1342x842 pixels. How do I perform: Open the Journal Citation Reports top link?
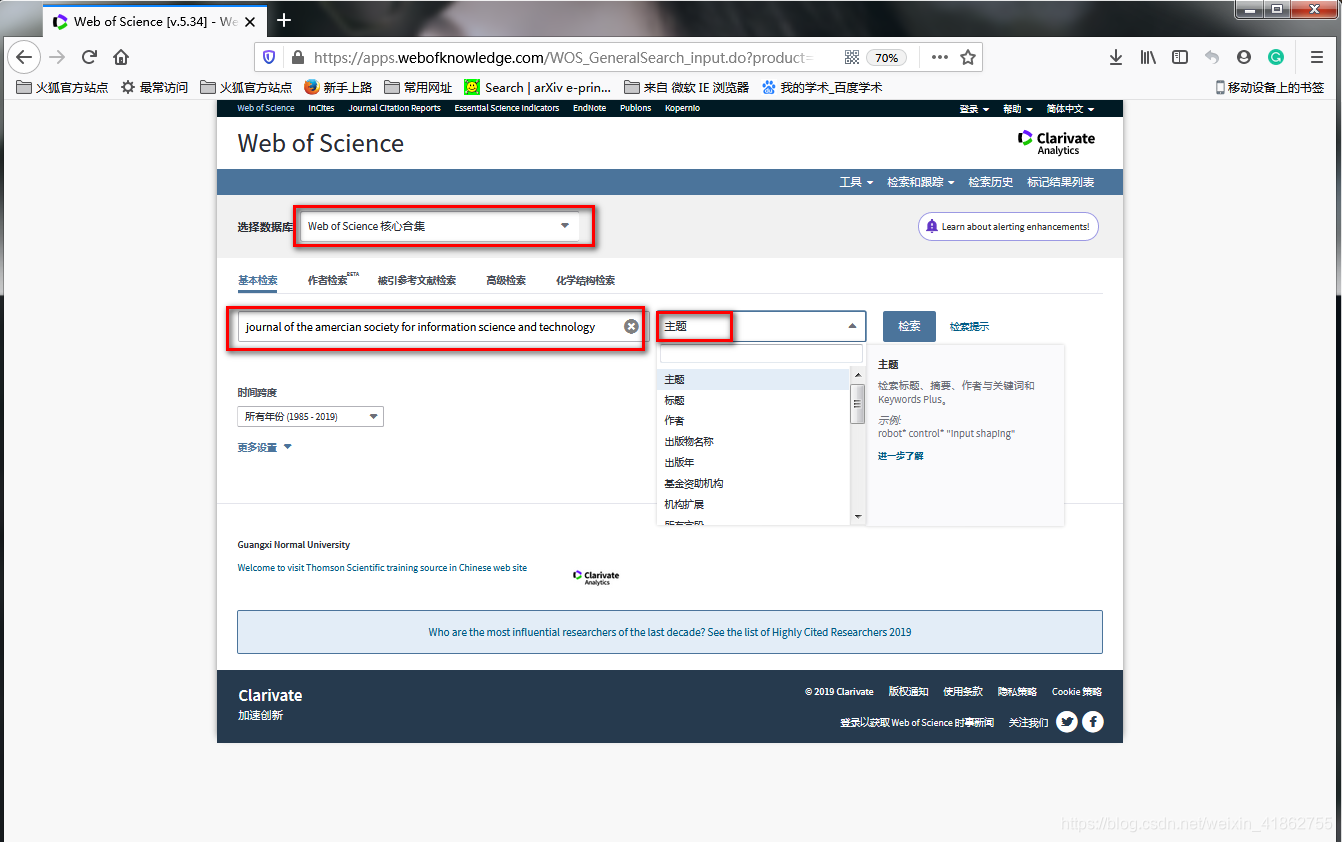[394, 108]
